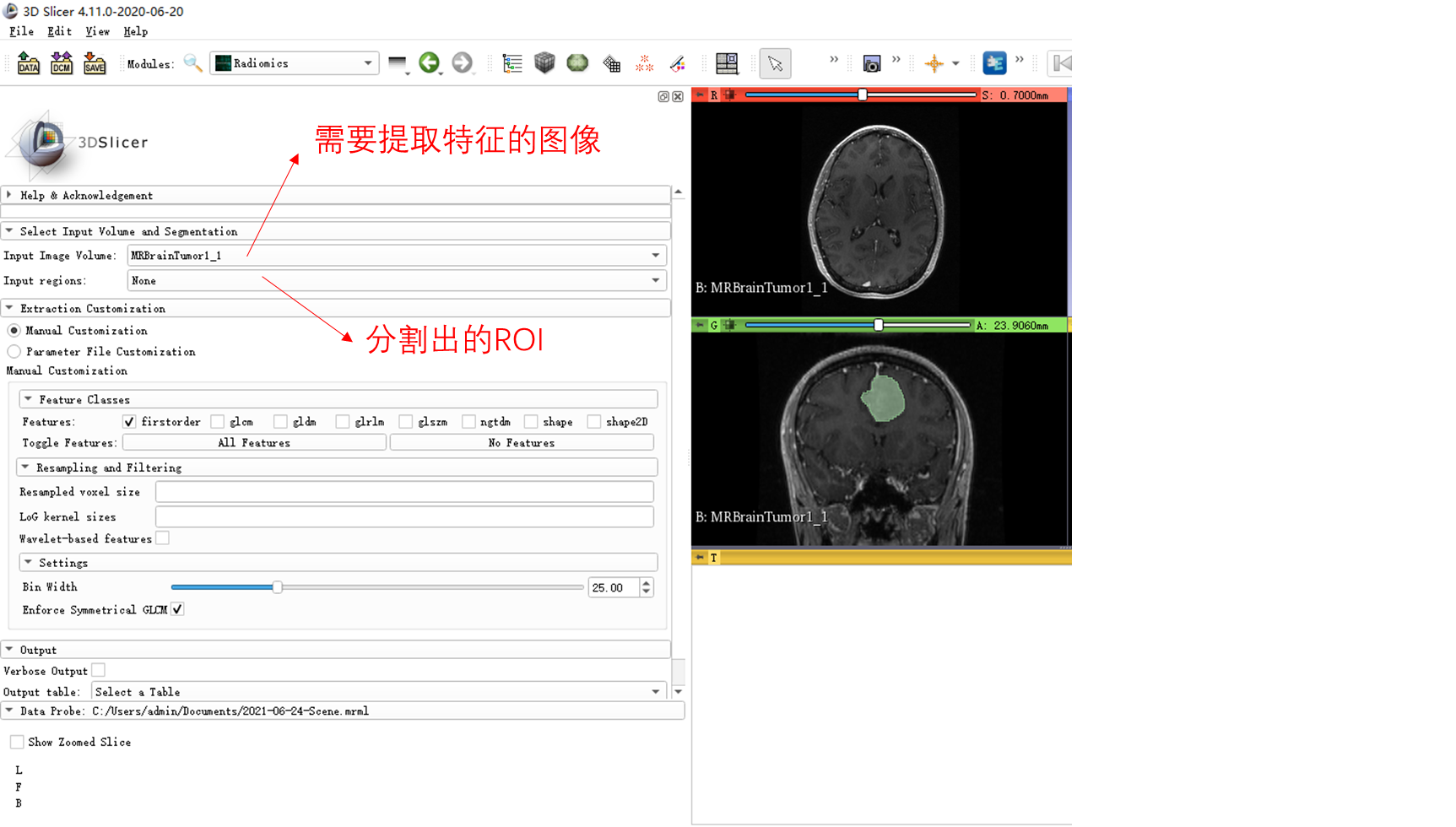Open Input regions dropdown

(x=397, y=281)
